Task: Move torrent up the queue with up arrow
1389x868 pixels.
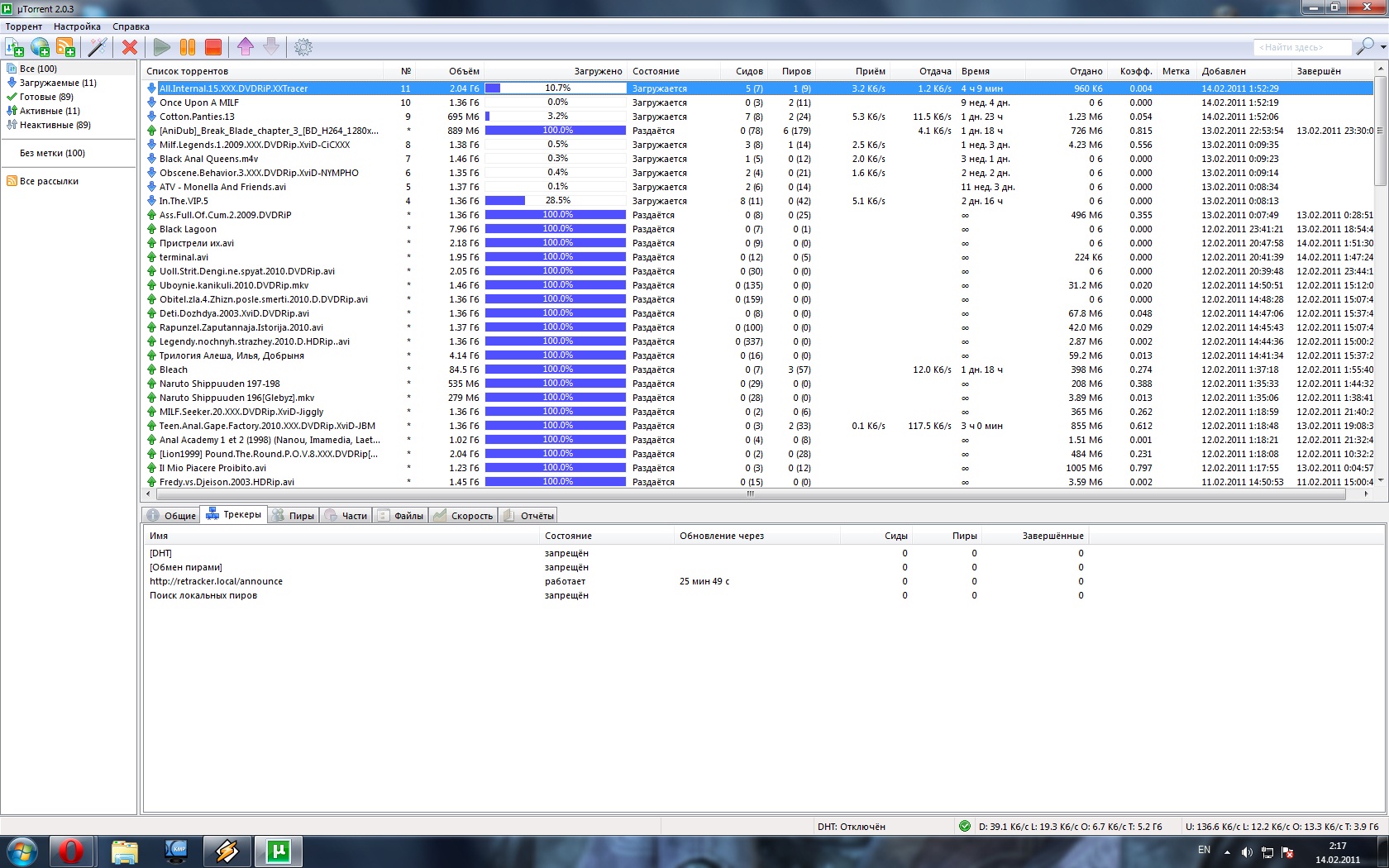Action: 246,47
